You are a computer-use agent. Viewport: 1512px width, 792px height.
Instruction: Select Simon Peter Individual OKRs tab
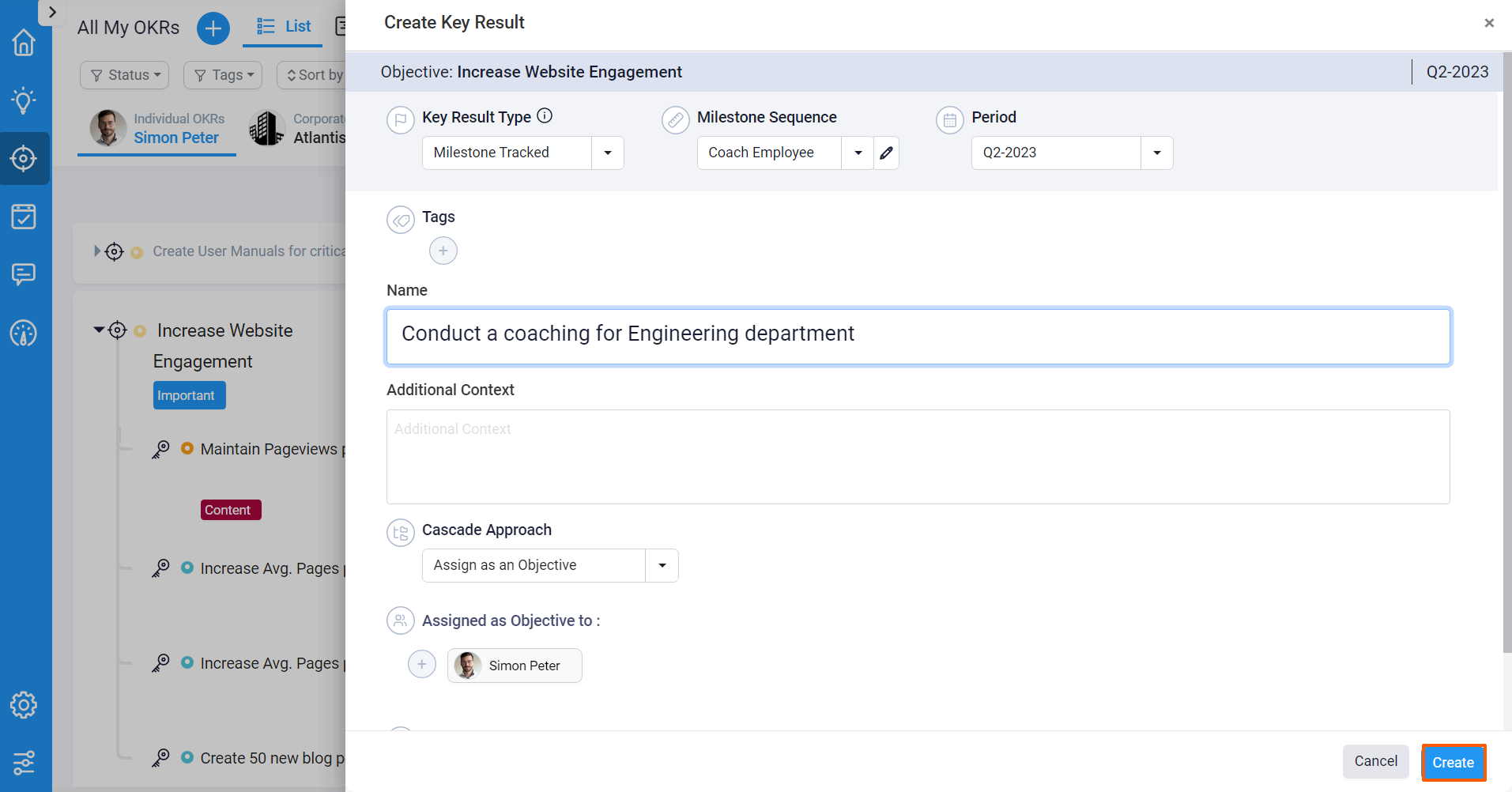pos(157,129)
